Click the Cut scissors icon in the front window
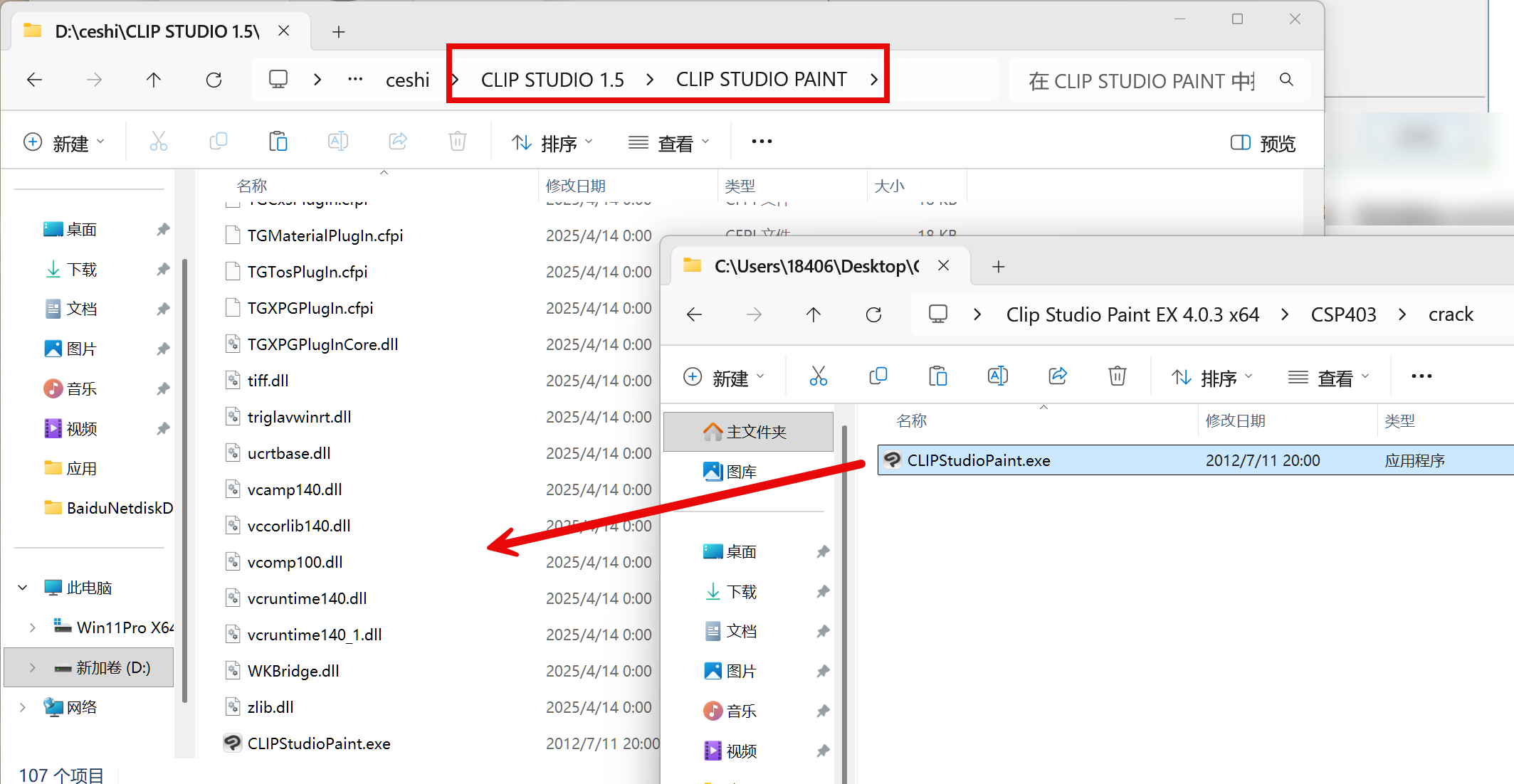 point(818,376)
